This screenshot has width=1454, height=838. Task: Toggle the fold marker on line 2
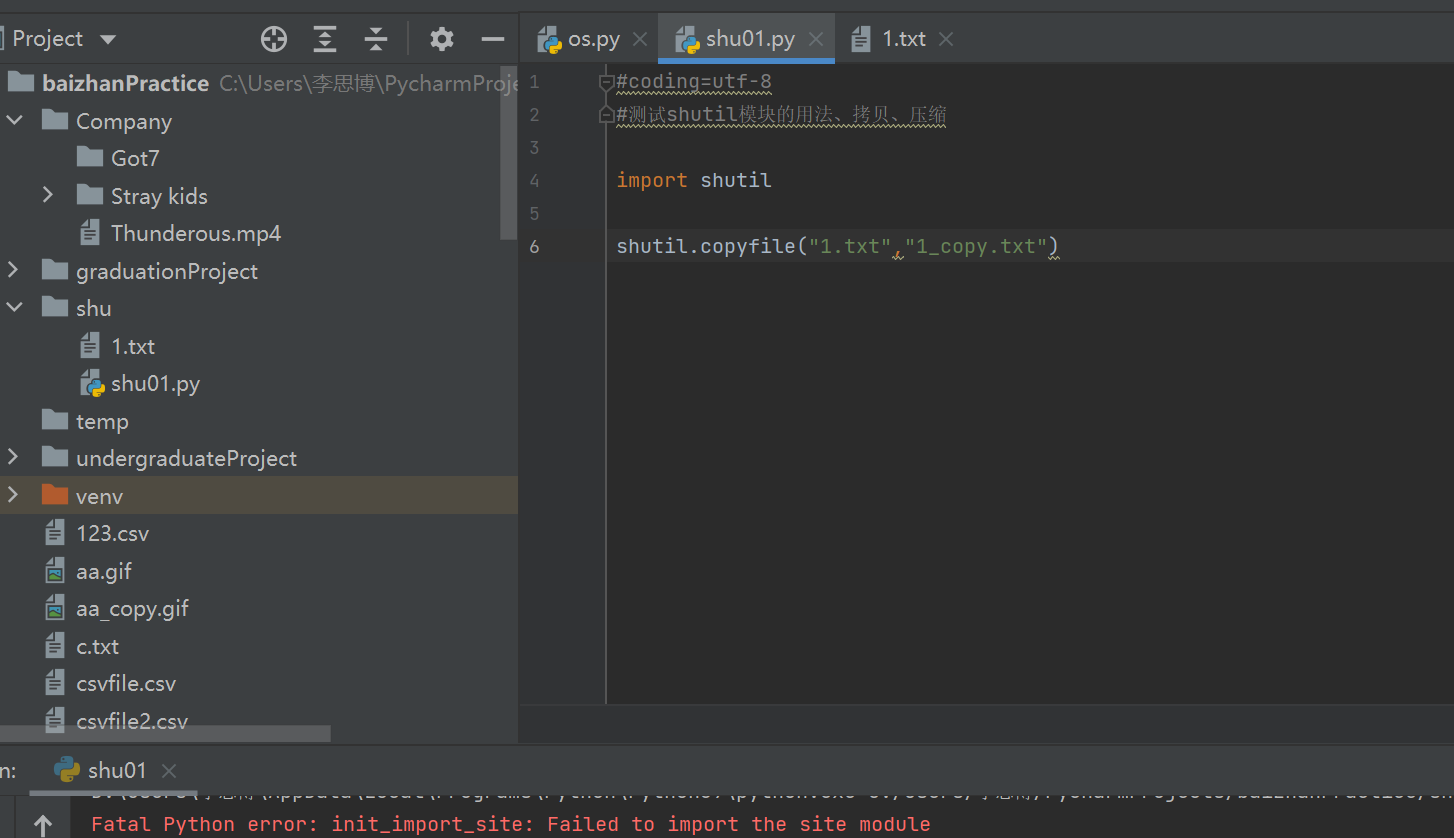(x=606, y=115)
